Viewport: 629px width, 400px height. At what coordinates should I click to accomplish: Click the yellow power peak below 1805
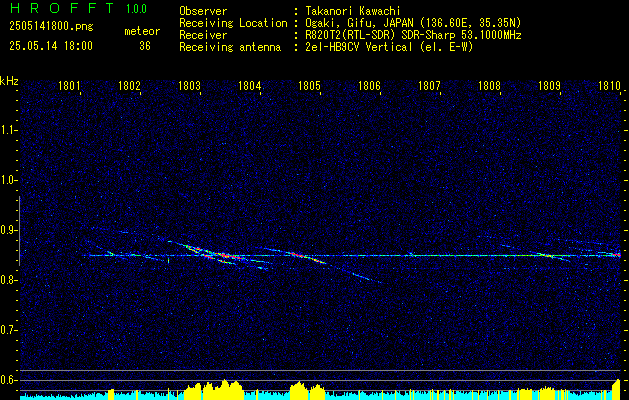tap(307, 391)
